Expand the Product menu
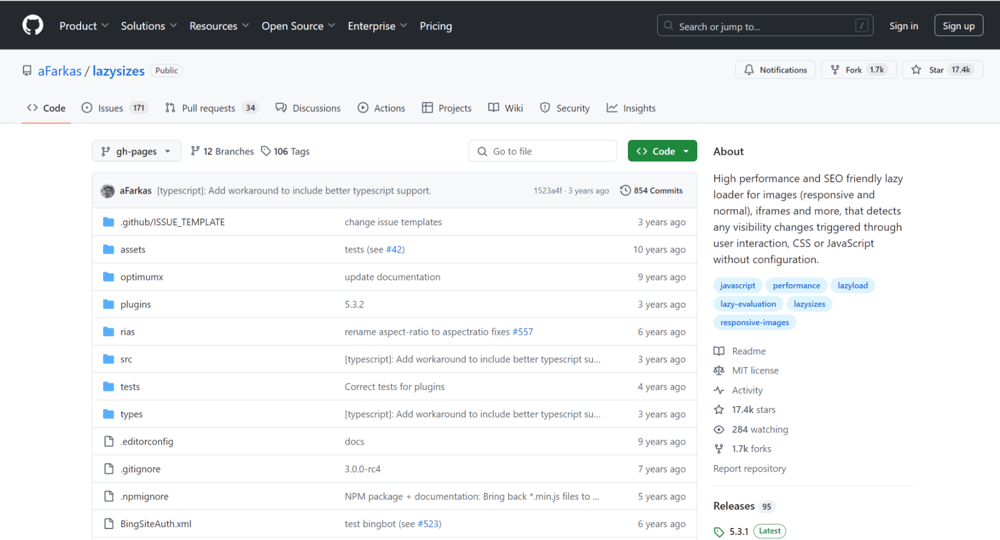This screenshot has width=1000, height=540. coord(84,26)
